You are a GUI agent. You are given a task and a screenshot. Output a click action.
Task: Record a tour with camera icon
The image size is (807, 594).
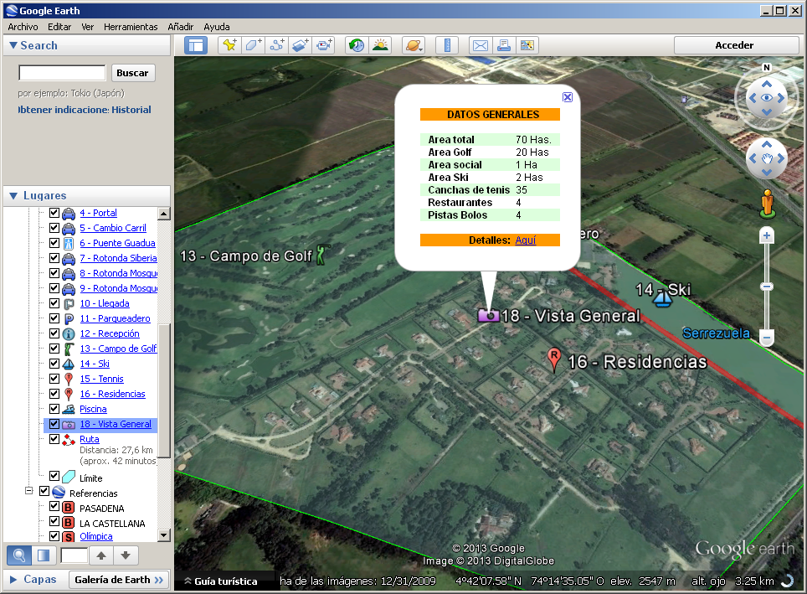tap(324, 45)
